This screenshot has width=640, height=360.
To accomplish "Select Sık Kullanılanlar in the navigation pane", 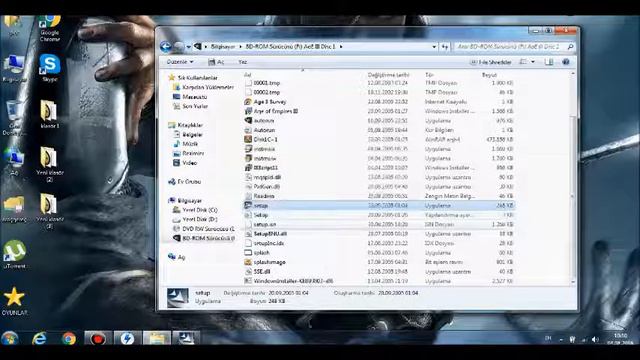I will [198, 78].
